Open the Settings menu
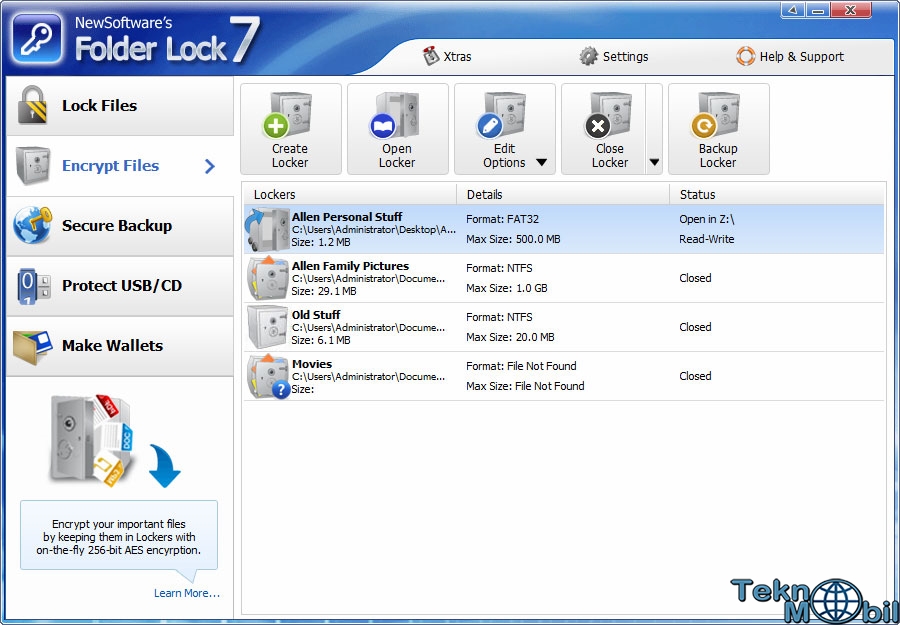Image resolution: width=900 pixels, height=625 pixels. 614,56
